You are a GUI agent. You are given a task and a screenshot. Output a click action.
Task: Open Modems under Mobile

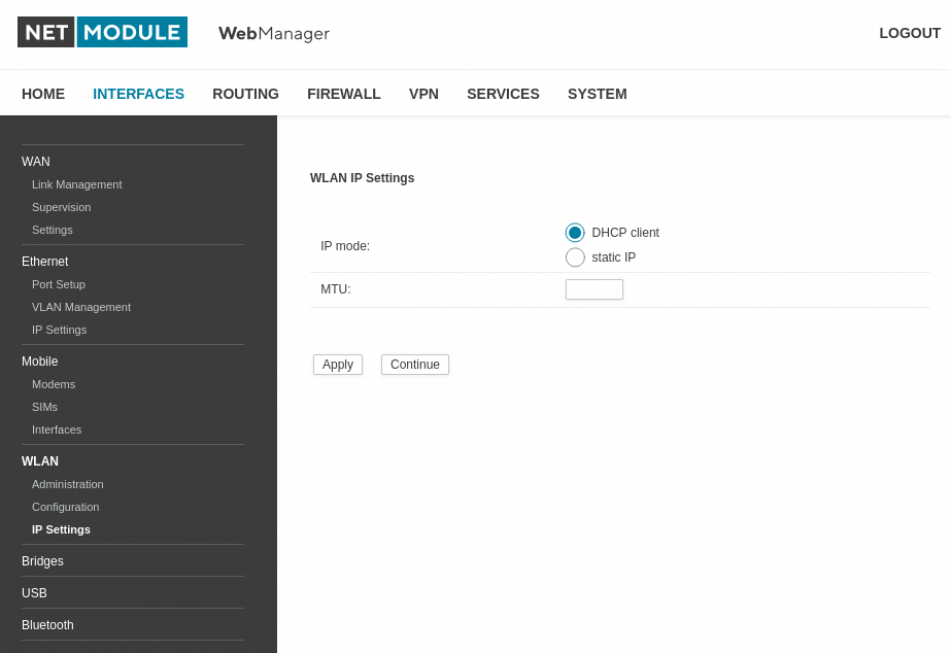point(53,384)
